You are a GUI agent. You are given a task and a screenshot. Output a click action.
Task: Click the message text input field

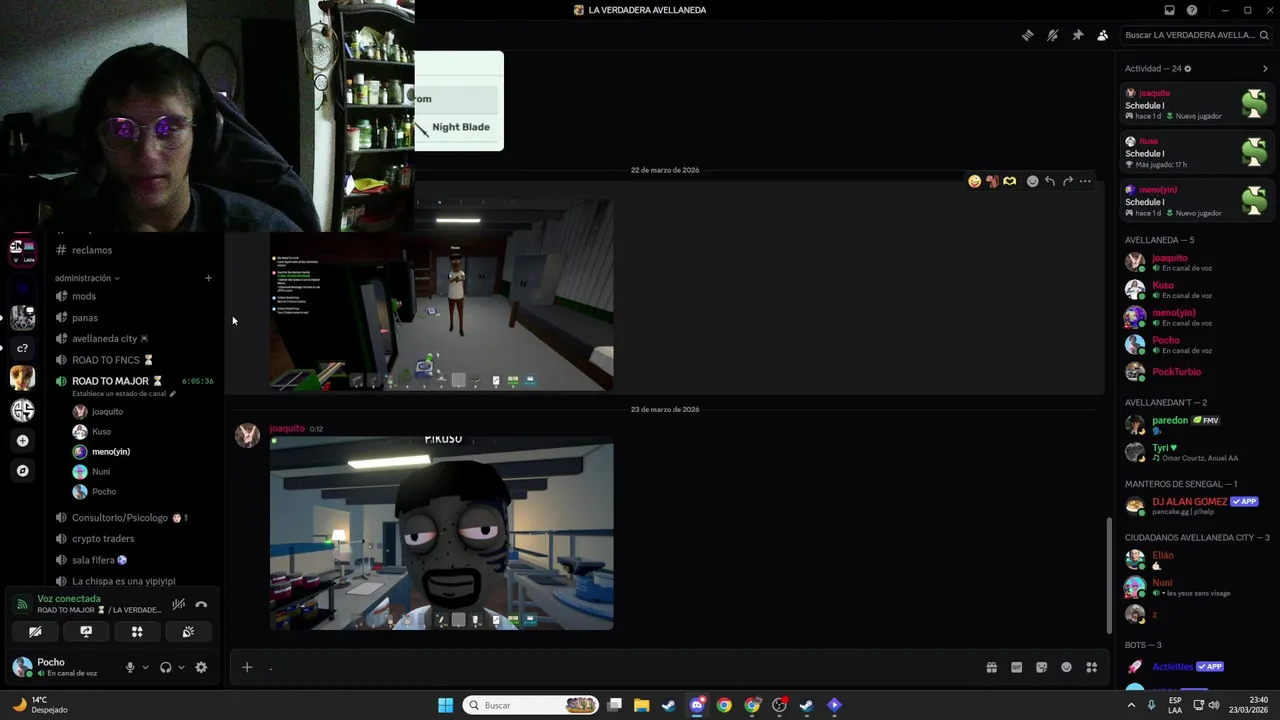coord(620,667)
